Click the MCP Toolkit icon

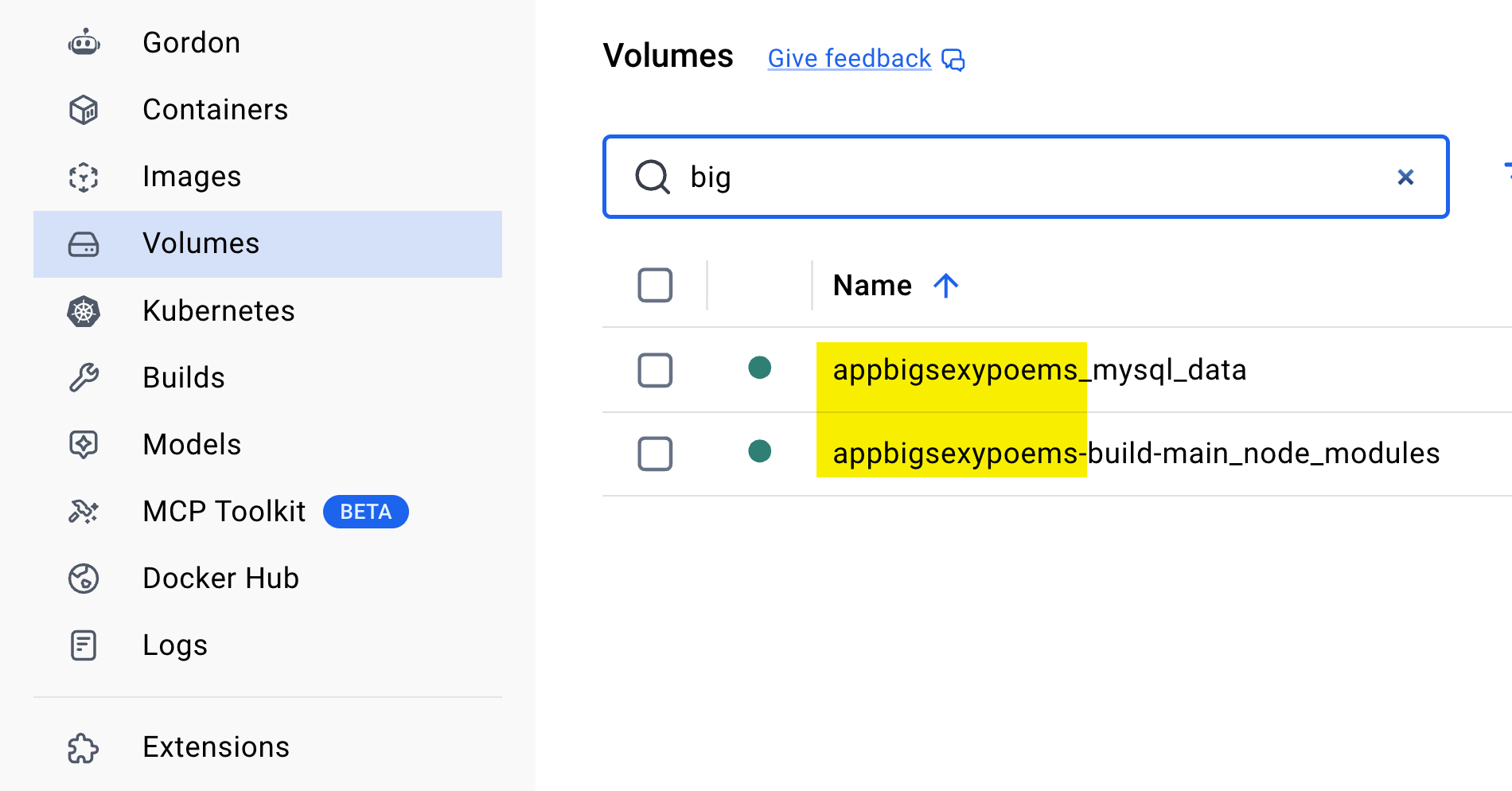[x=84, y=512]
